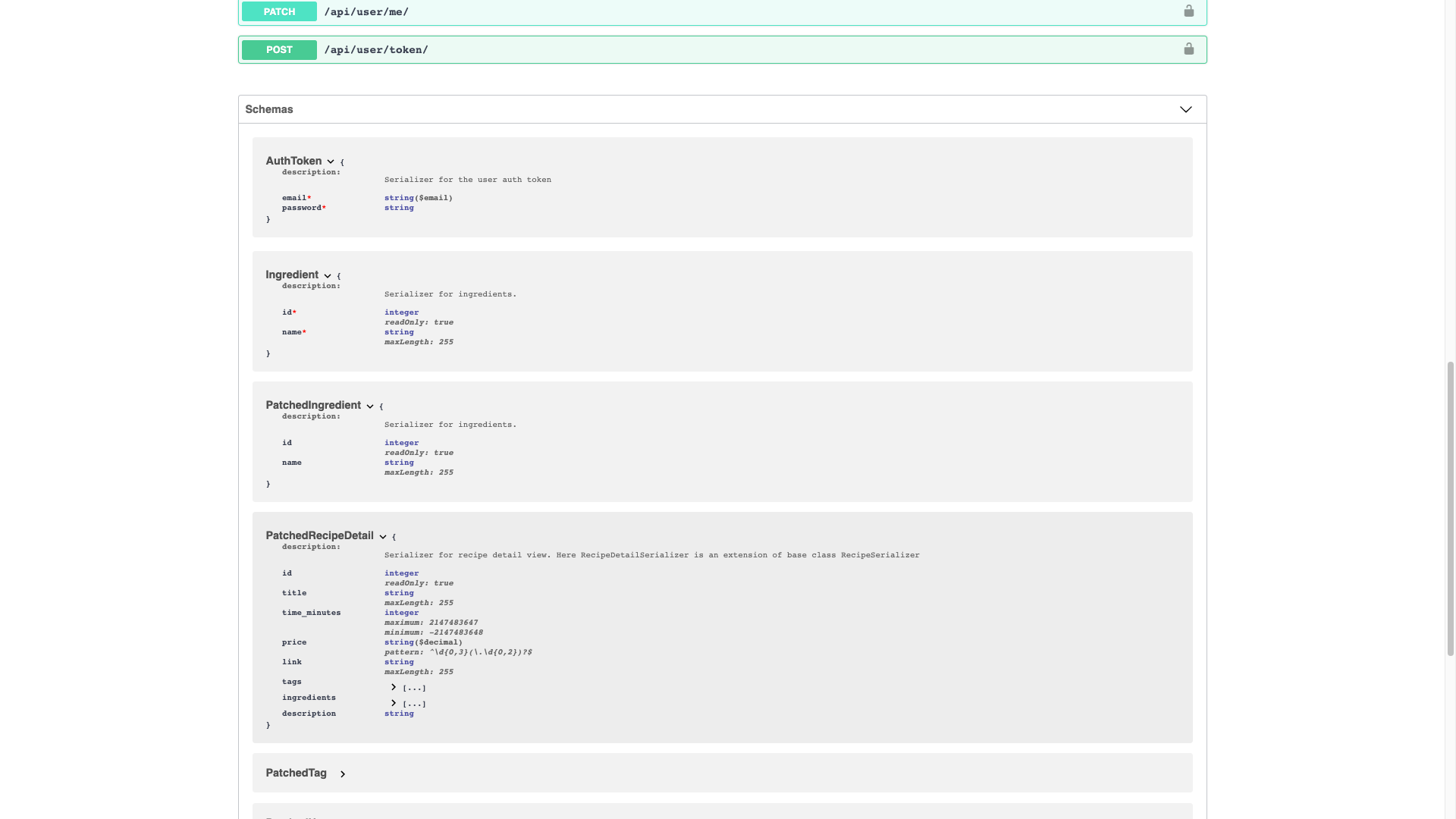Collapse the PatchedIngredient schema arrow
Viewport: 1456px width, 819px height.
click(369, 406)
